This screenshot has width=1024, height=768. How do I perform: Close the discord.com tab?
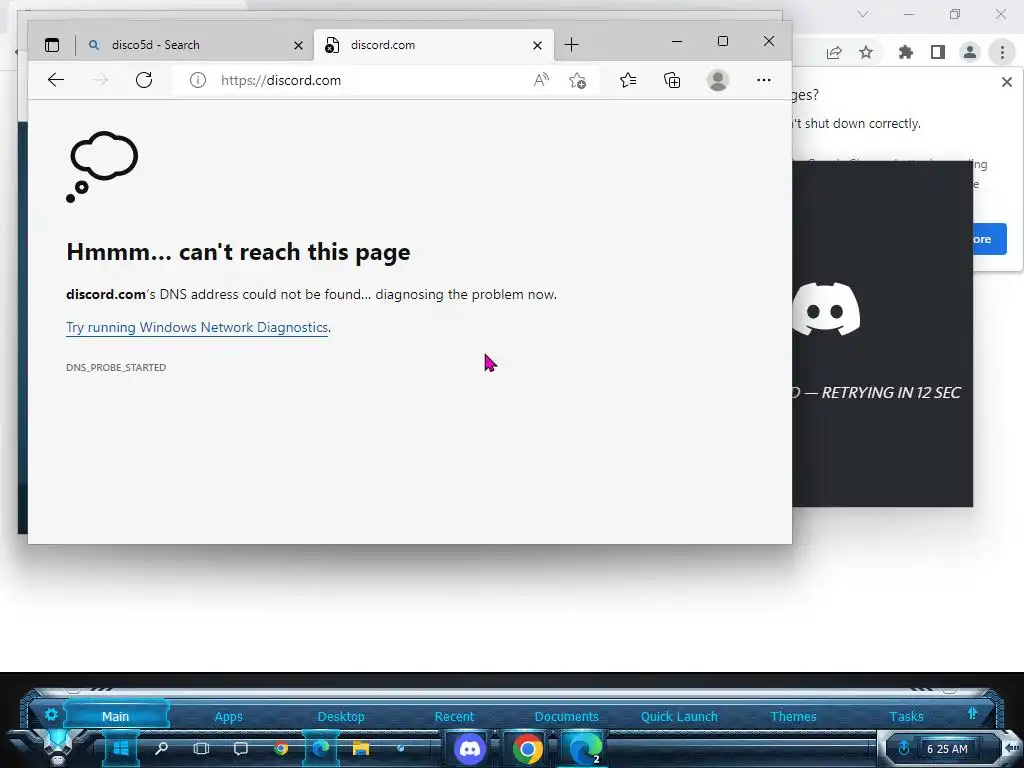[x=537, y=45]
